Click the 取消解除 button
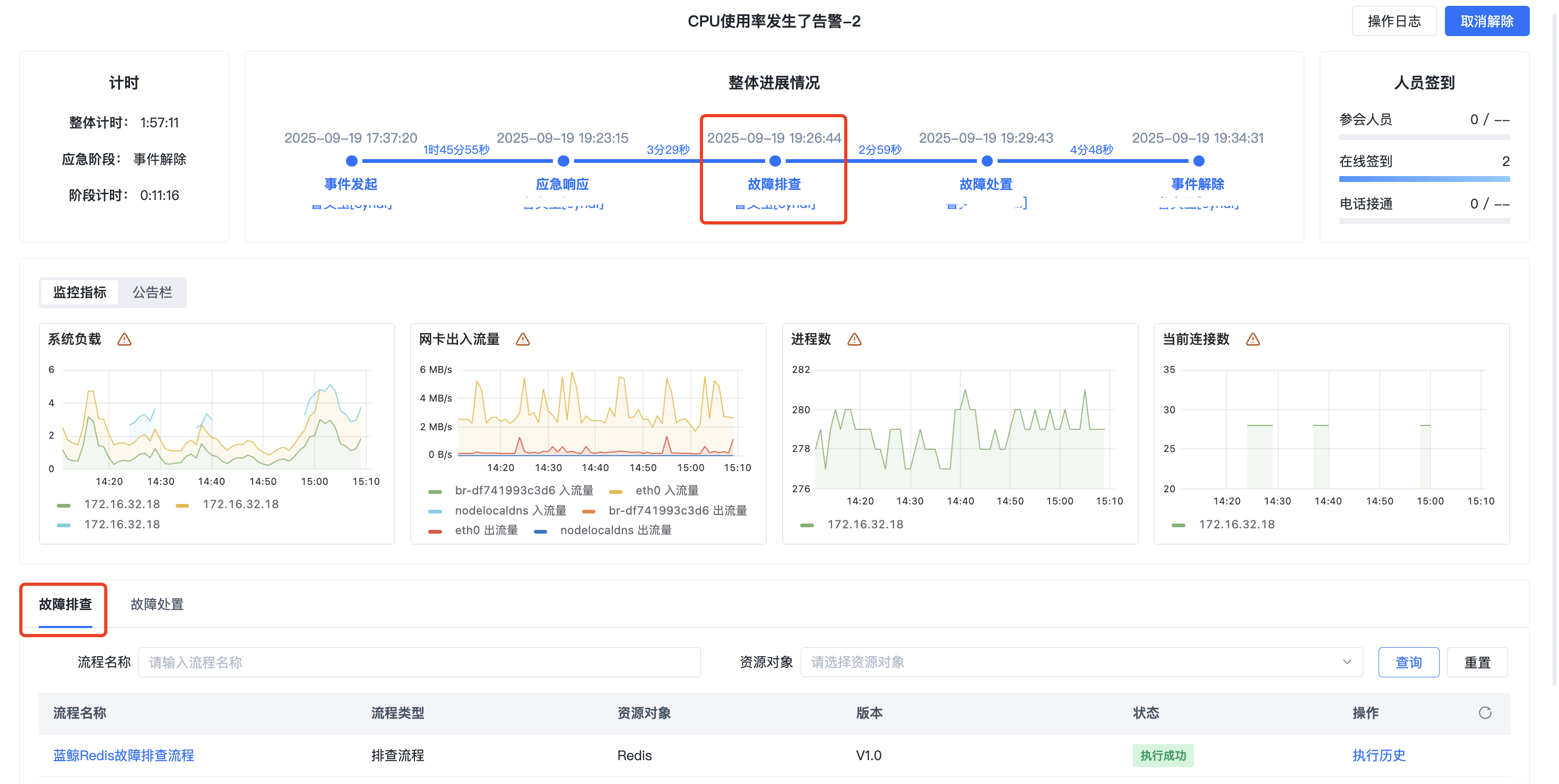Screen dimensions: 1559x784 [1486, 21]
